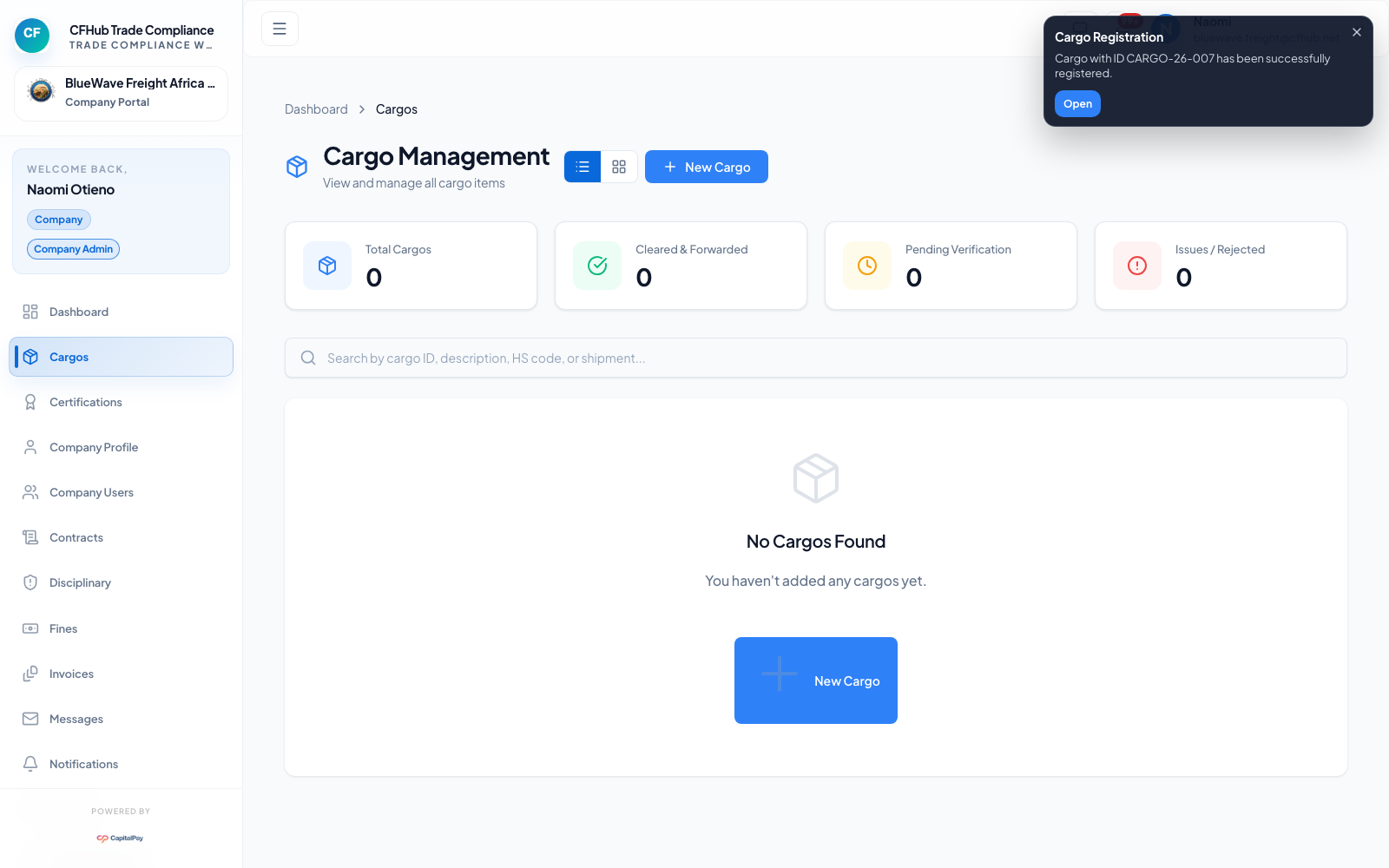Dismiss the Cargo Registration notification

pyautogui.click(x=1356, y=32)
